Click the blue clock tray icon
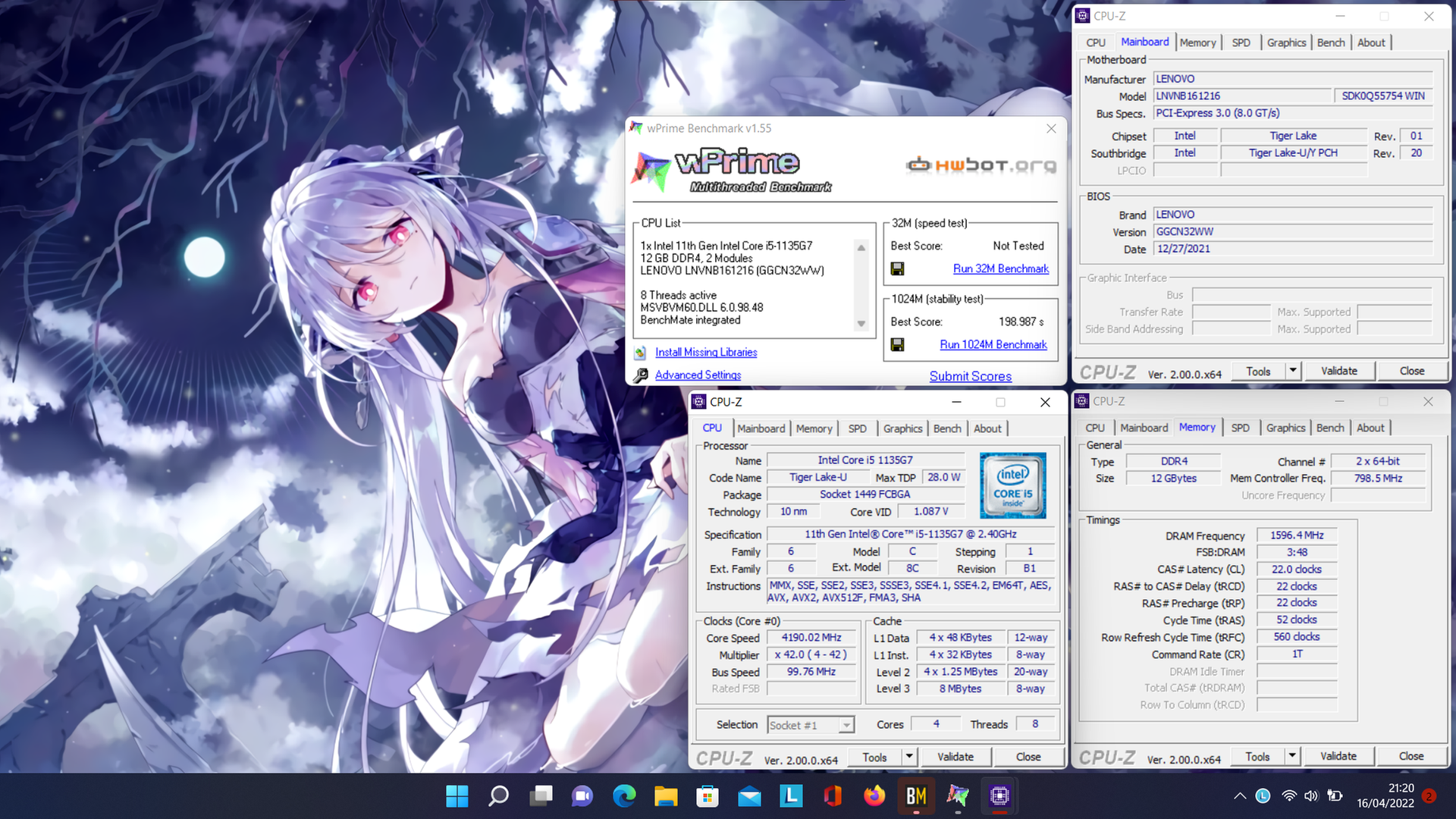The width and height of the screenshot is (1456, 819). (1263, 795)
